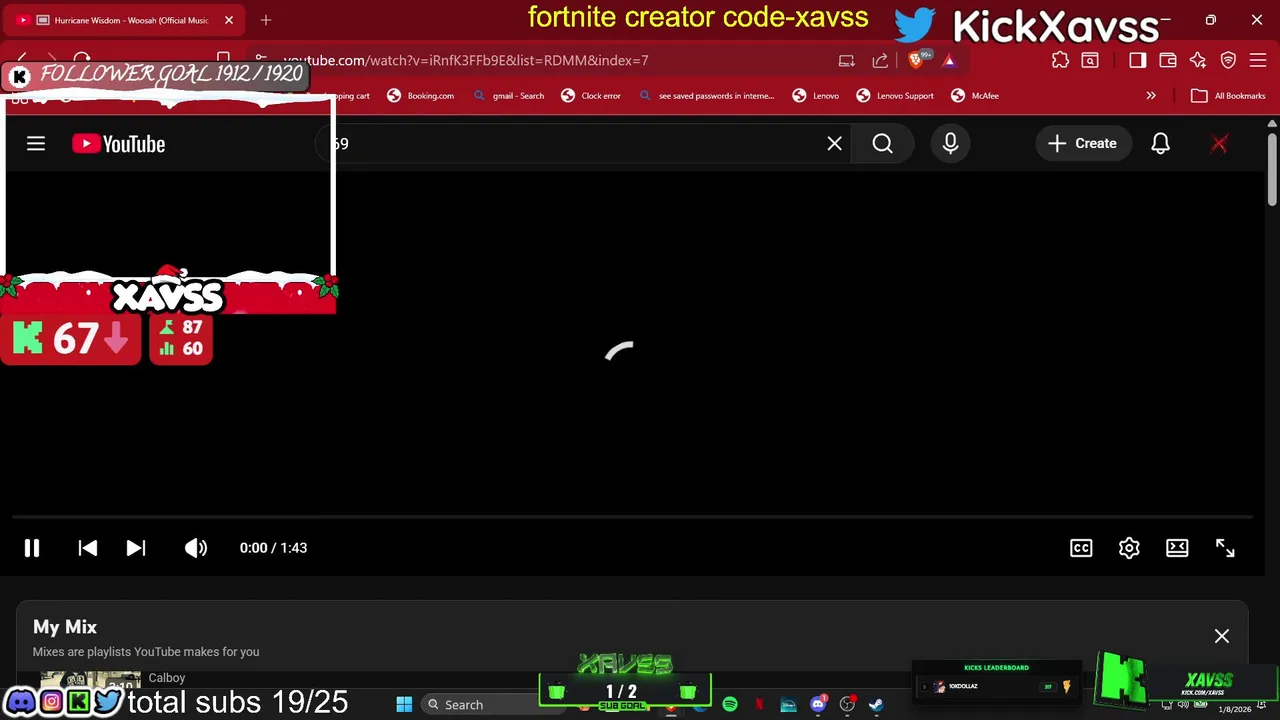Skip to the previous video

pos(88,548)
